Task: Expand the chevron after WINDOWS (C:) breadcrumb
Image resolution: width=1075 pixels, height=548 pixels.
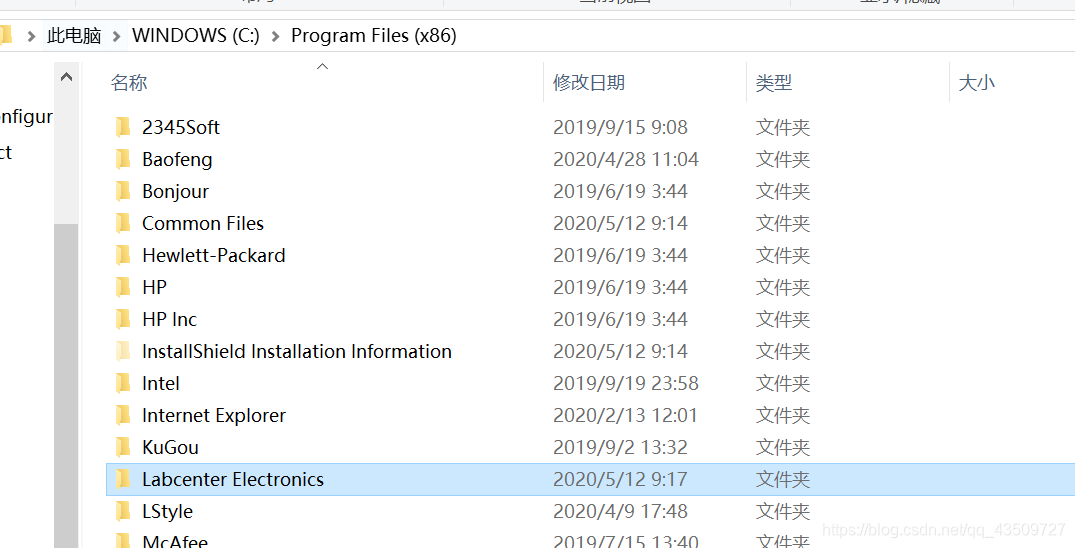Action: click(276, 36)
